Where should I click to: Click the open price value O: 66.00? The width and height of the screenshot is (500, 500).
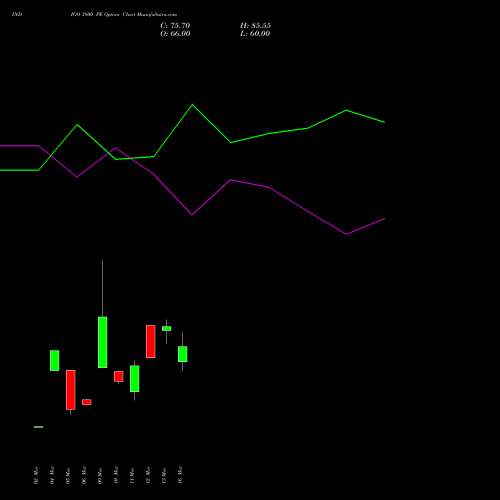pos(175,34)
